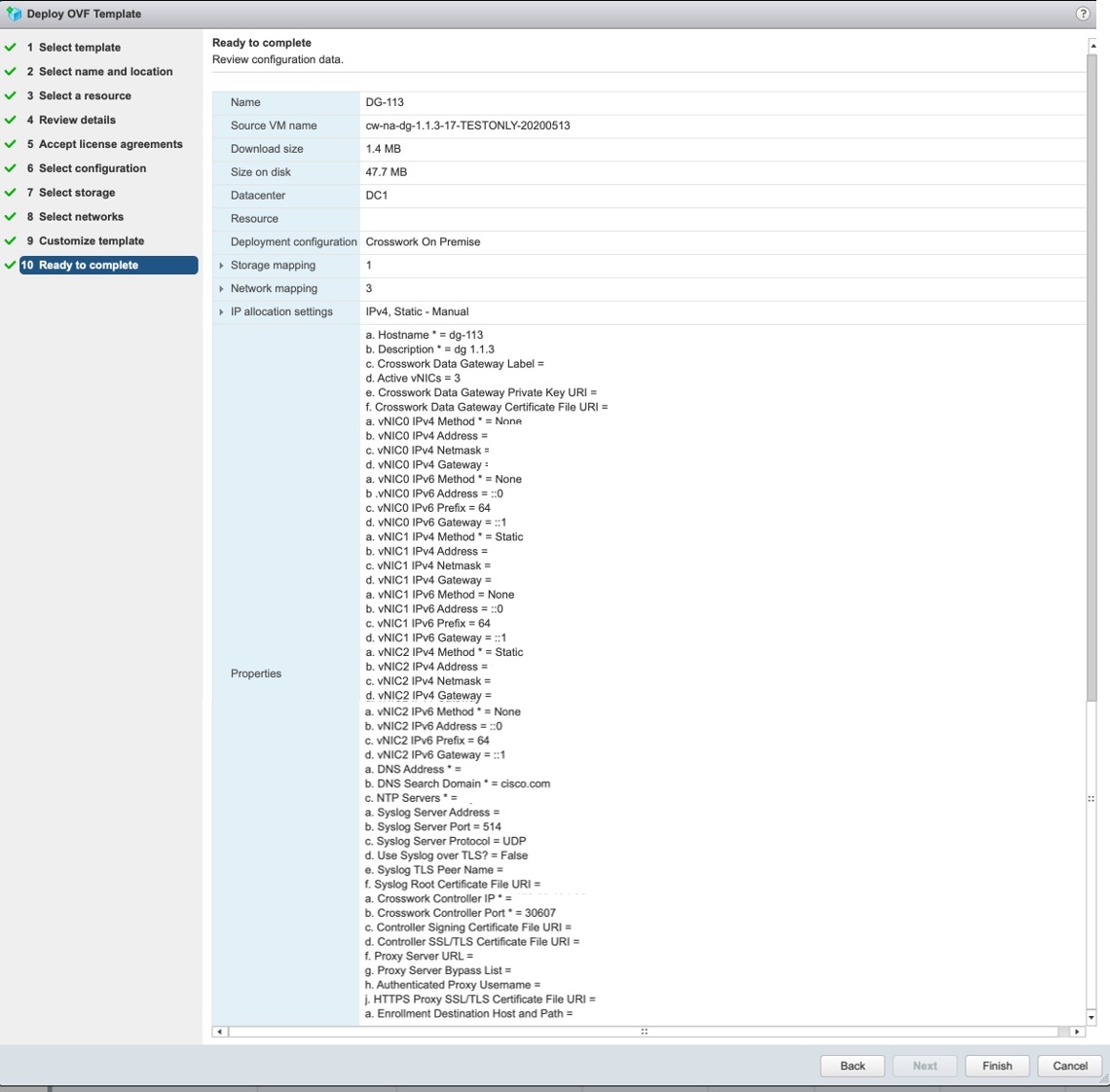Expand the Storage mapping row
Image resolution: width=1110 pixels, height=1092 pixels.
[x=222, y=266]
